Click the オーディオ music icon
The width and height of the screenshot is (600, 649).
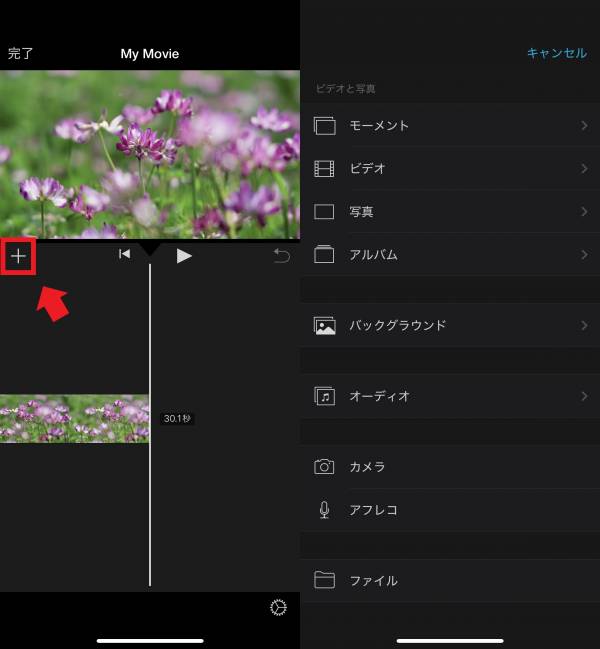(x=324, y=397)
